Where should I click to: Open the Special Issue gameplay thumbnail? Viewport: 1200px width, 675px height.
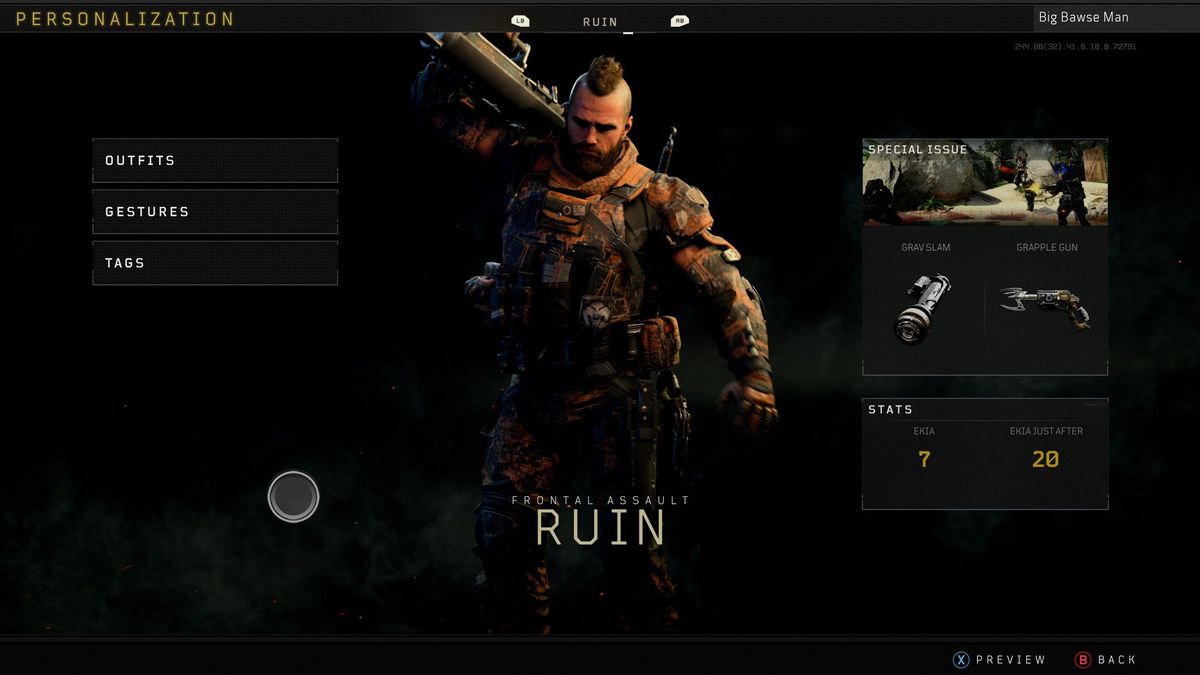coord(984,185)
